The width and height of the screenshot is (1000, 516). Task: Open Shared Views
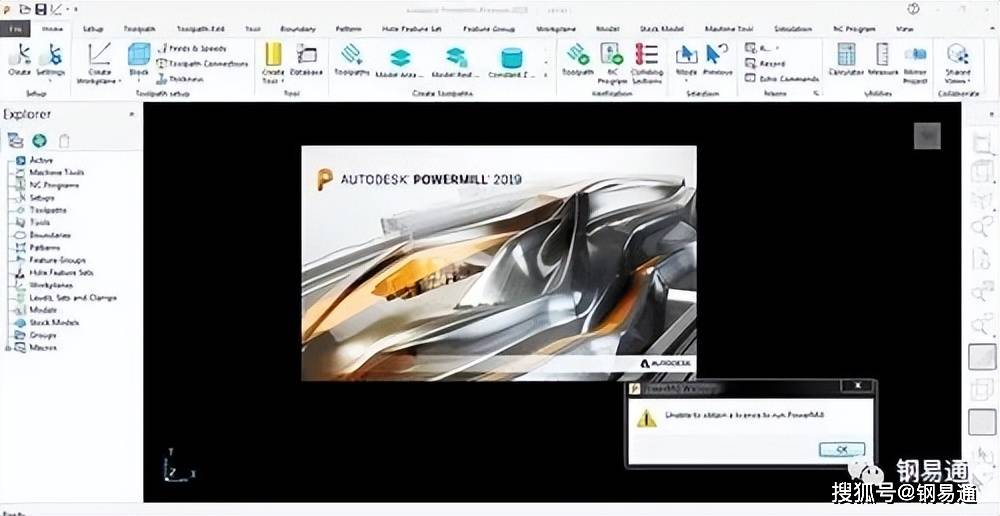(x=957, y=63)
